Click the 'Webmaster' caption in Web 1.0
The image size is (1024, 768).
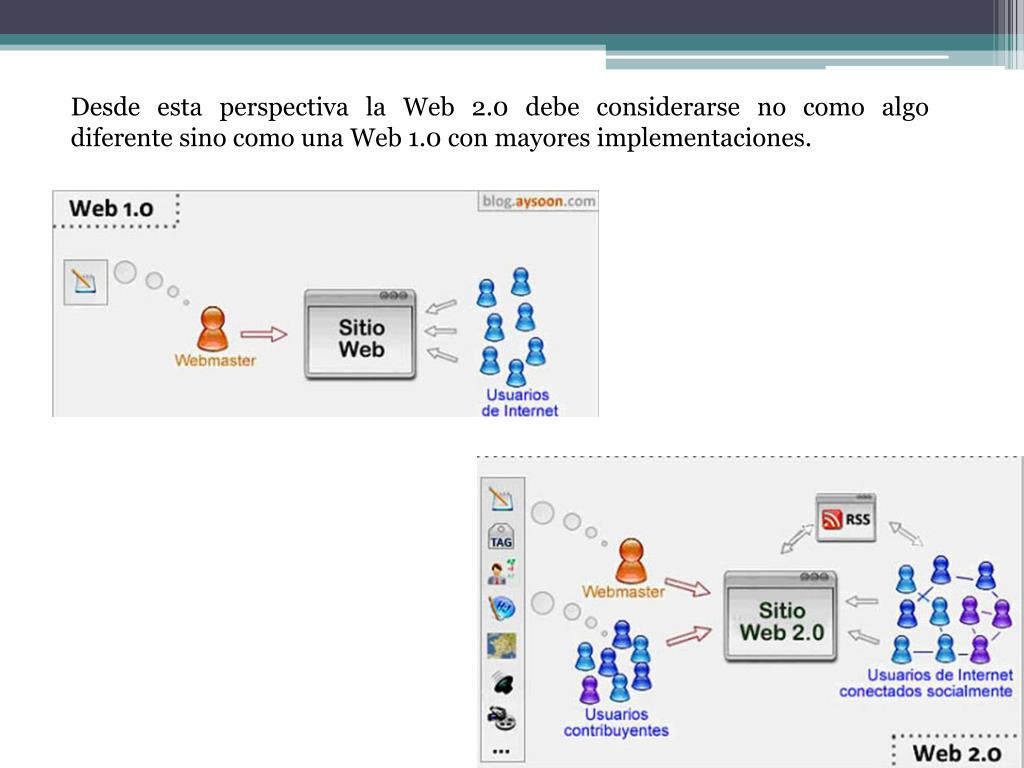click(x=215, y=360)
